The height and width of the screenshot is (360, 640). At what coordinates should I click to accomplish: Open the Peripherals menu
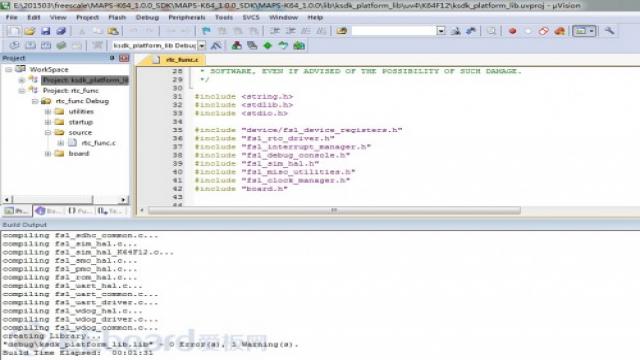(x=187, y=18)
